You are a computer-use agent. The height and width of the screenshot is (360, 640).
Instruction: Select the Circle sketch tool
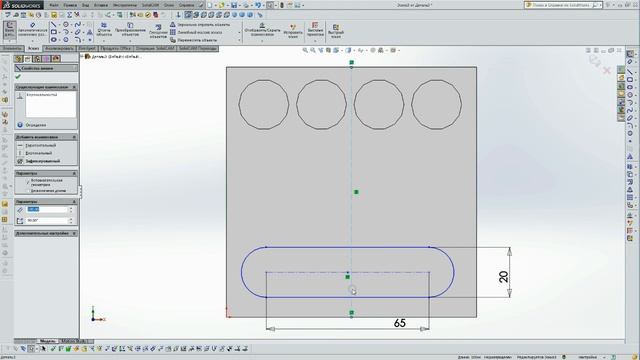pos(66,24)
